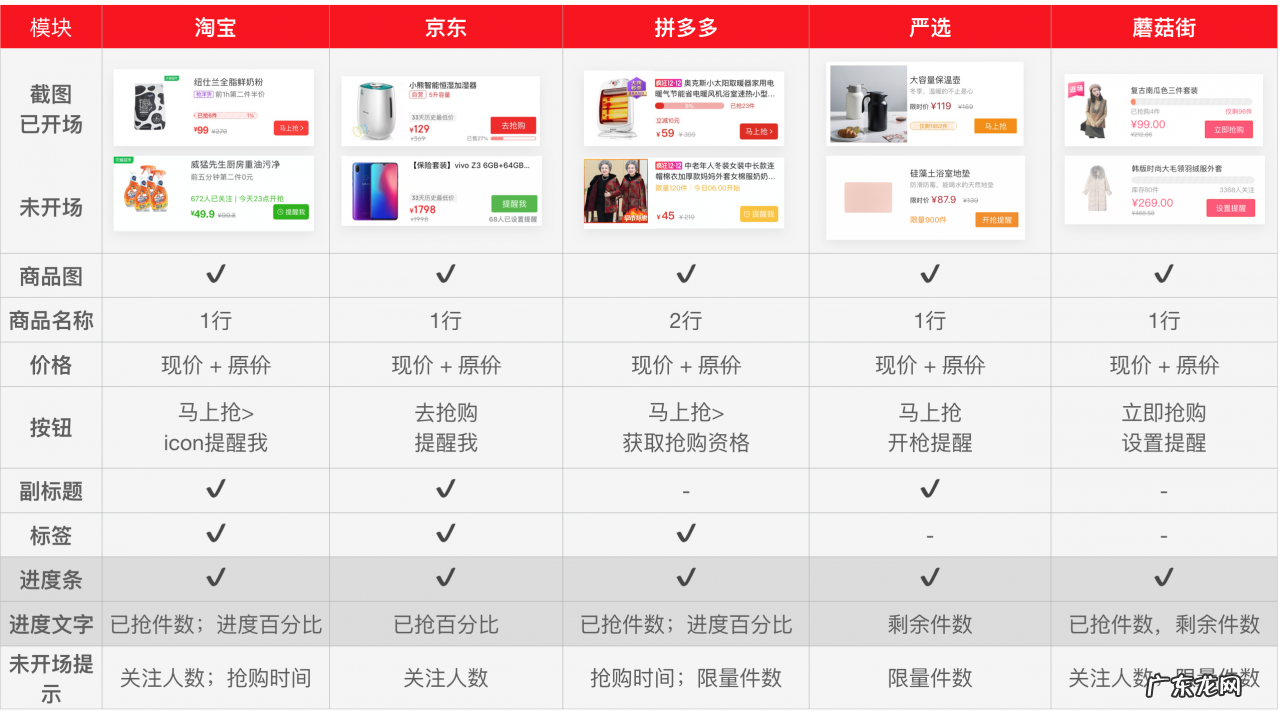
Task: Click the 立减10元 tag on the heater card
Action: 667,120
